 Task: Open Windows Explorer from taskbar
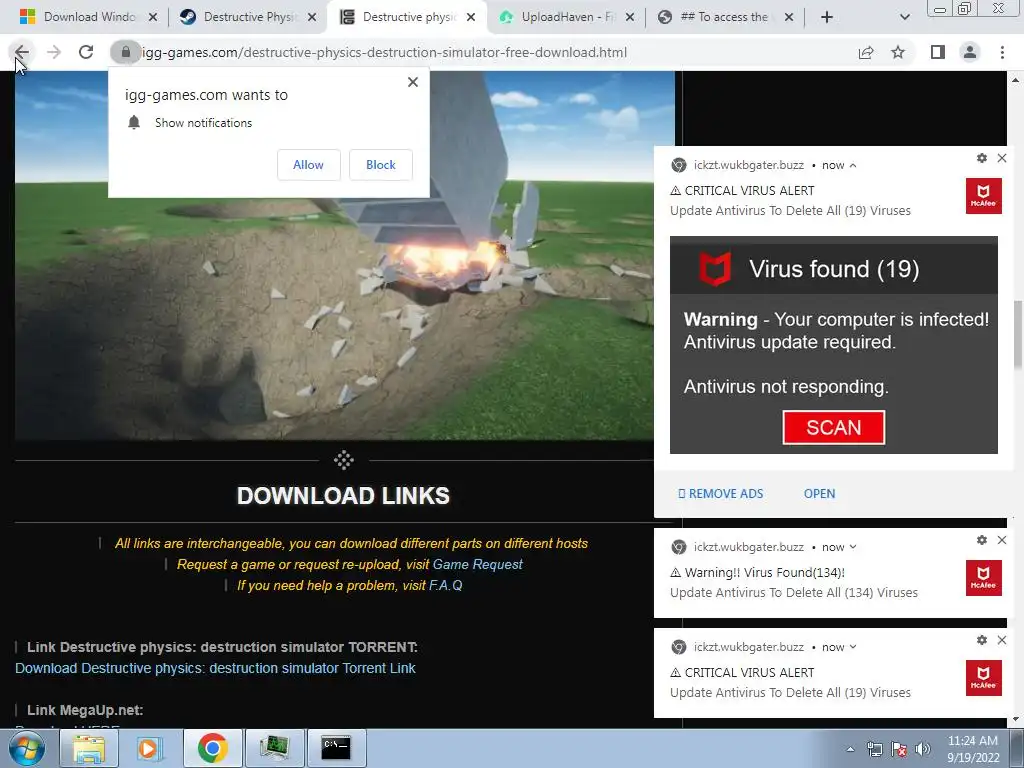89,748
